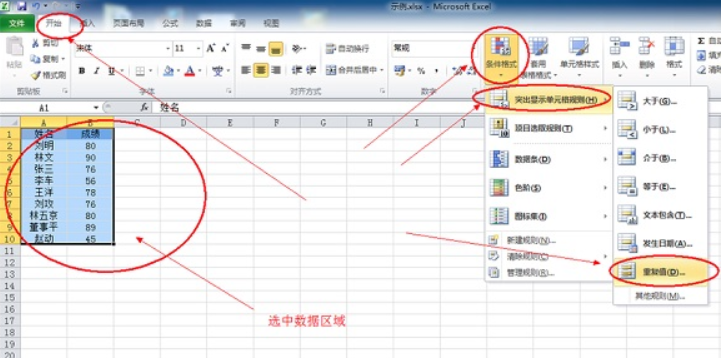Click the Italic formatting icon

tap(97, 71)
